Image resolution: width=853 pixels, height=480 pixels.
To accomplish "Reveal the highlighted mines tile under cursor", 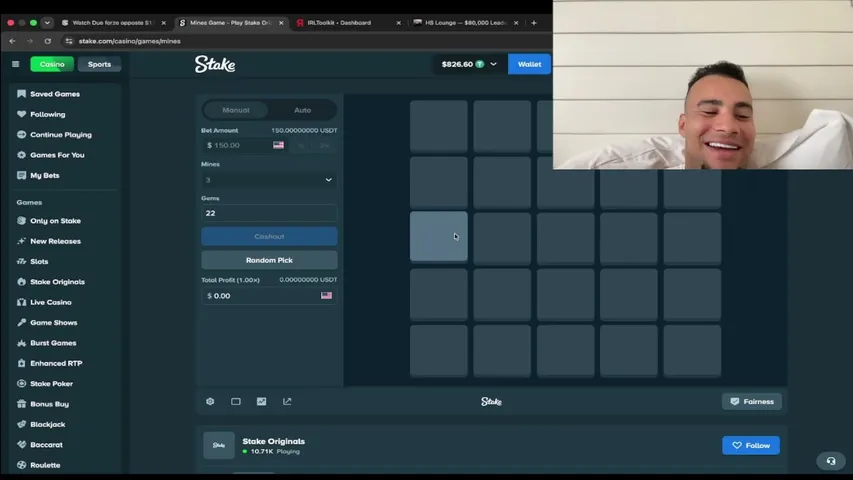I will pos(438,236).
